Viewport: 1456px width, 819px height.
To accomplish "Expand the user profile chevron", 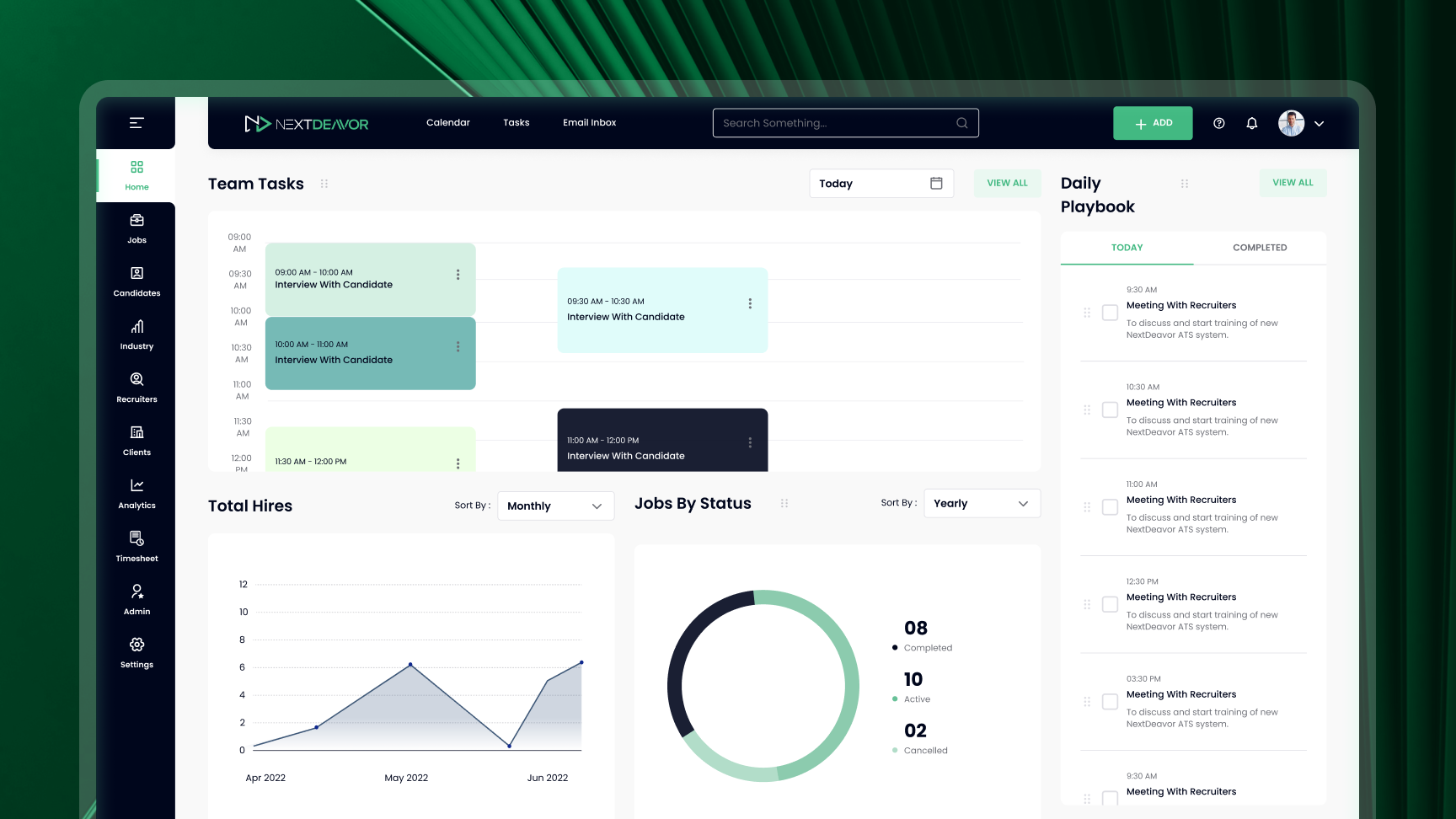I will point(1319,124).
